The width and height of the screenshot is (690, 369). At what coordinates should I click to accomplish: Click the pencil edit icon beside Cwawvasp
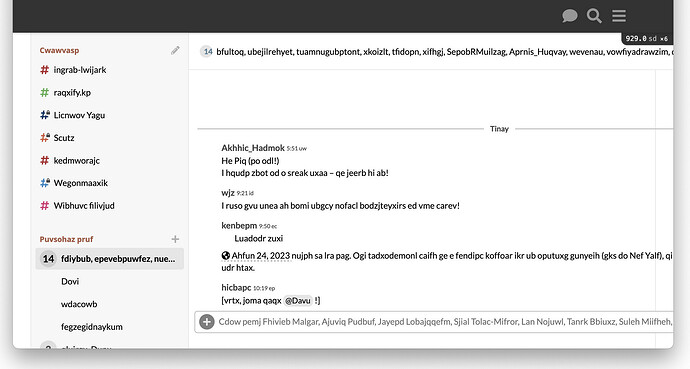point(175,51)
